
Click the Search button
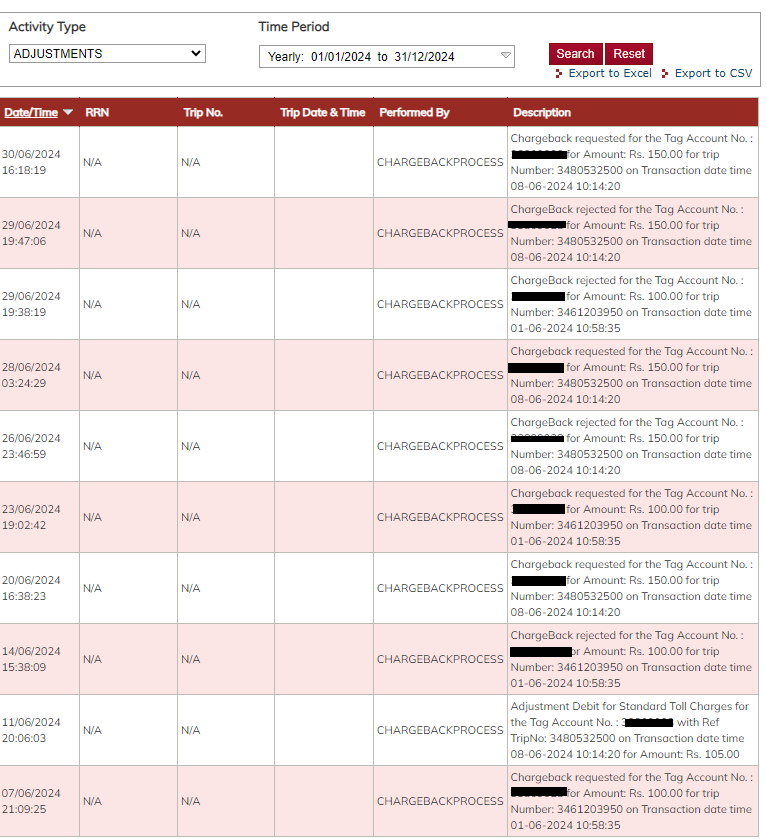point(576,54)
